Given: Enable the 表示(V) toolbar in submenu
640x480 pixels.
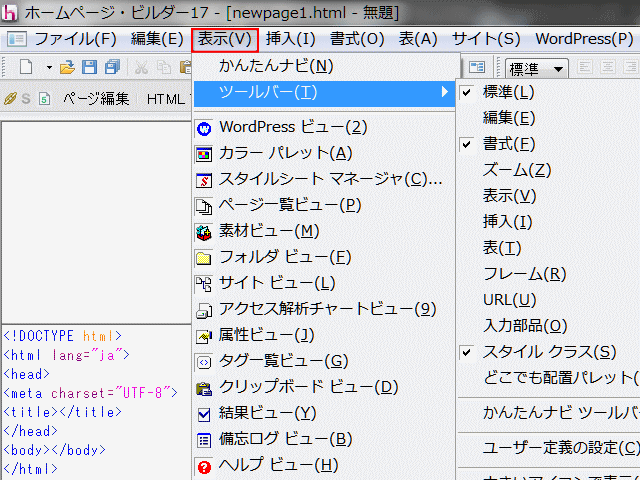Looking at the screenshot, I should click(x=549, y=196).
